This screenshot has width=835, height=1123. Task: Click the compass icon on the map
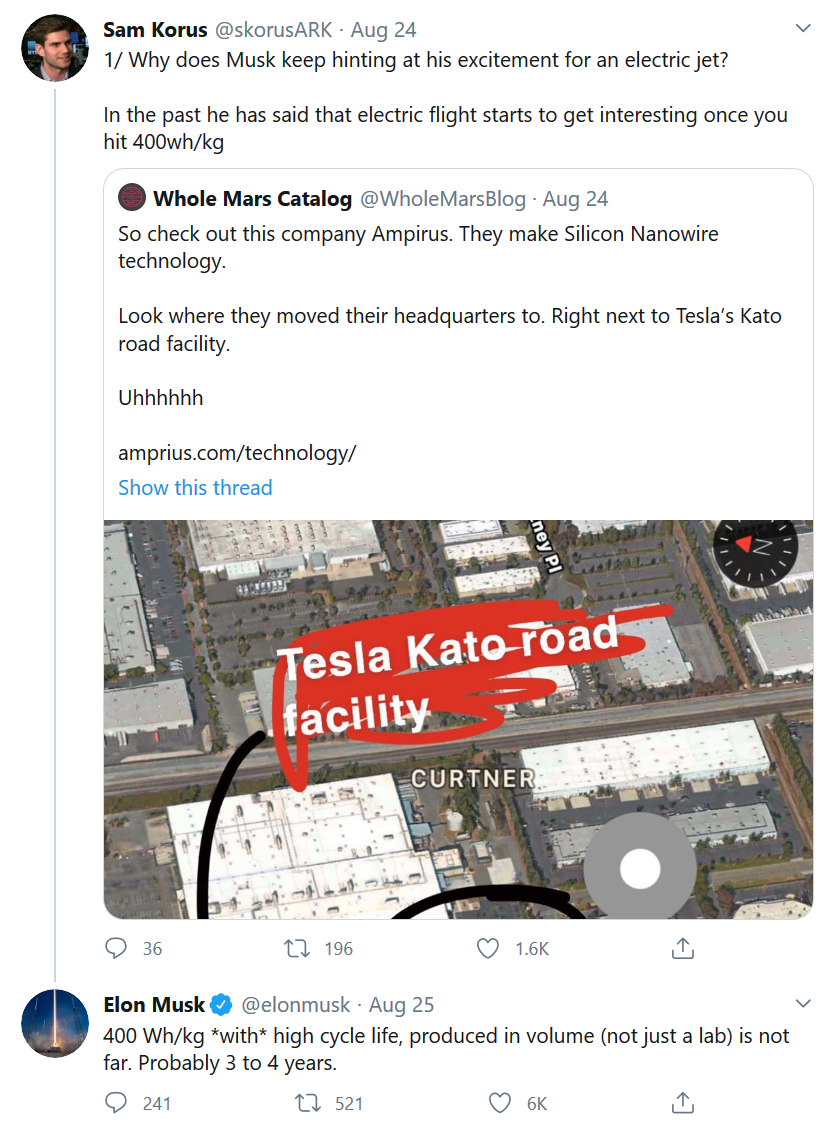[x=755, y=545]
